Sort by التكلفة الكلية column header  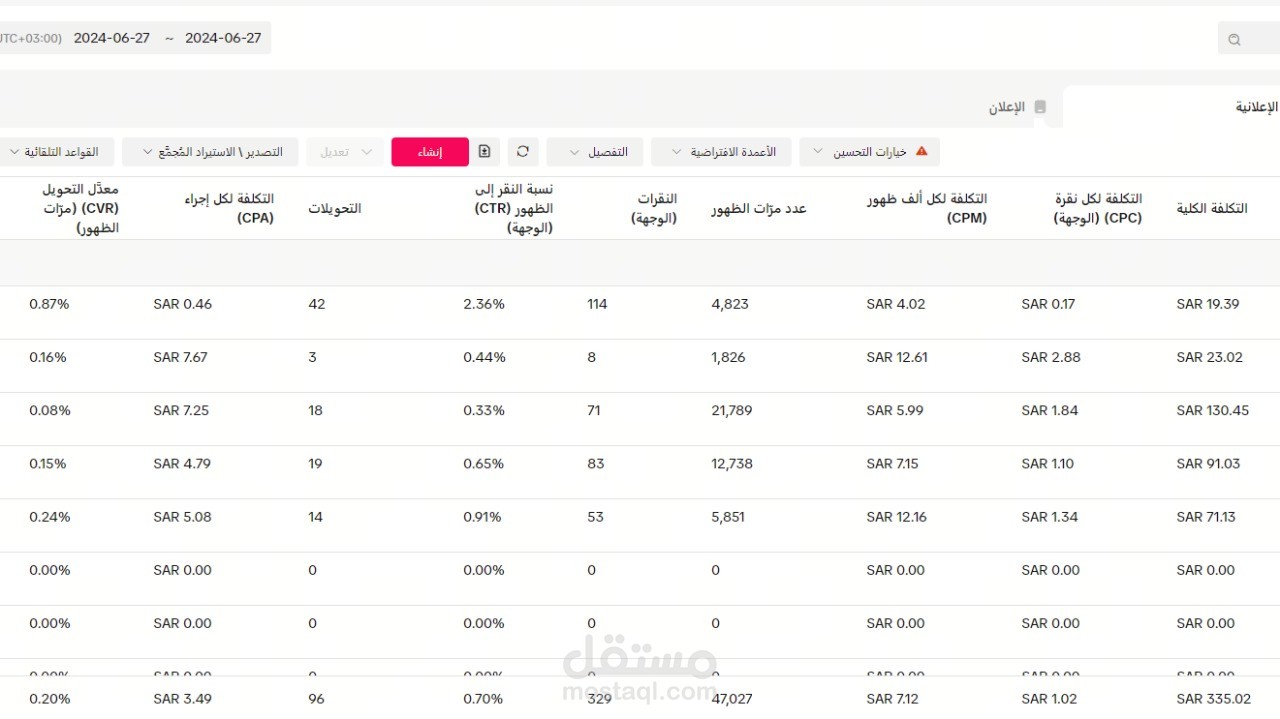click(1212, 208)
